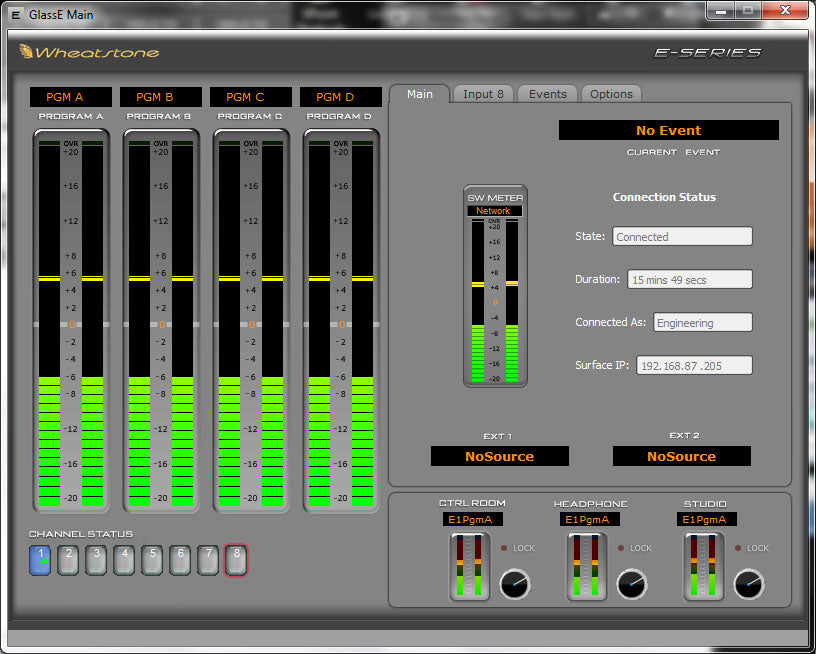Open the EXT 1 NoSource selector
816x654 pixels.
[x=500, y=456]
